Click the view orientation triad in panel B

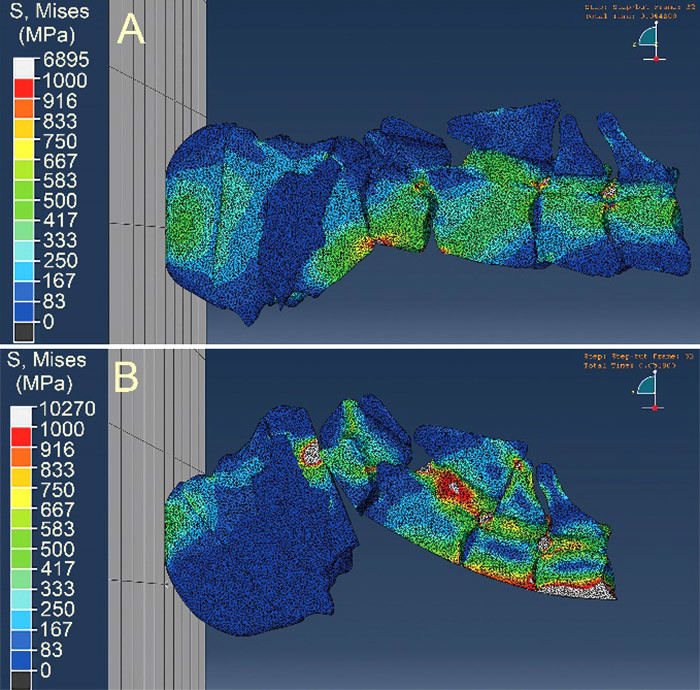[x=649, y=391]
